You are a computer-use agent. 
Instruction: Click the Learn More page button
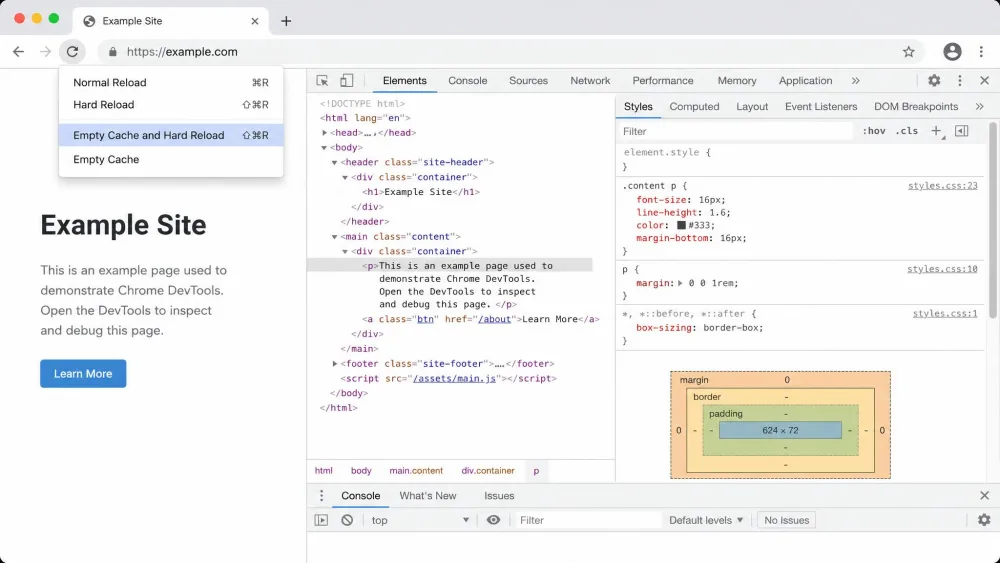[x=83, y=374]
